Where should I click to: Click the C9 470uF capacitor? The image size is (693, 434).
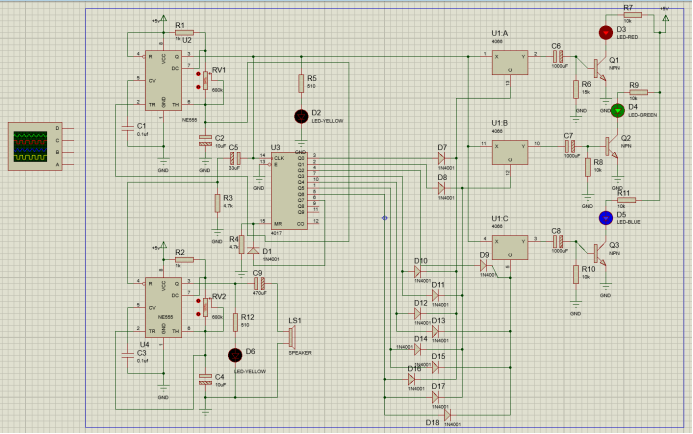pos(257,283)
